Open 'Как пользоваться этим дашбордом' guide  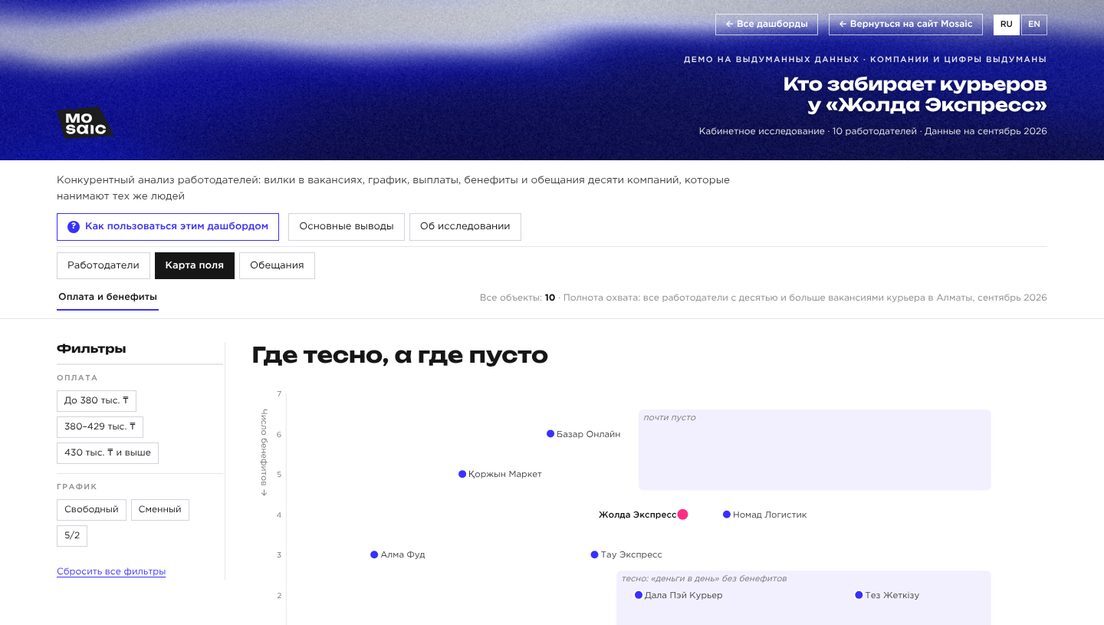(x=168, y=227)
